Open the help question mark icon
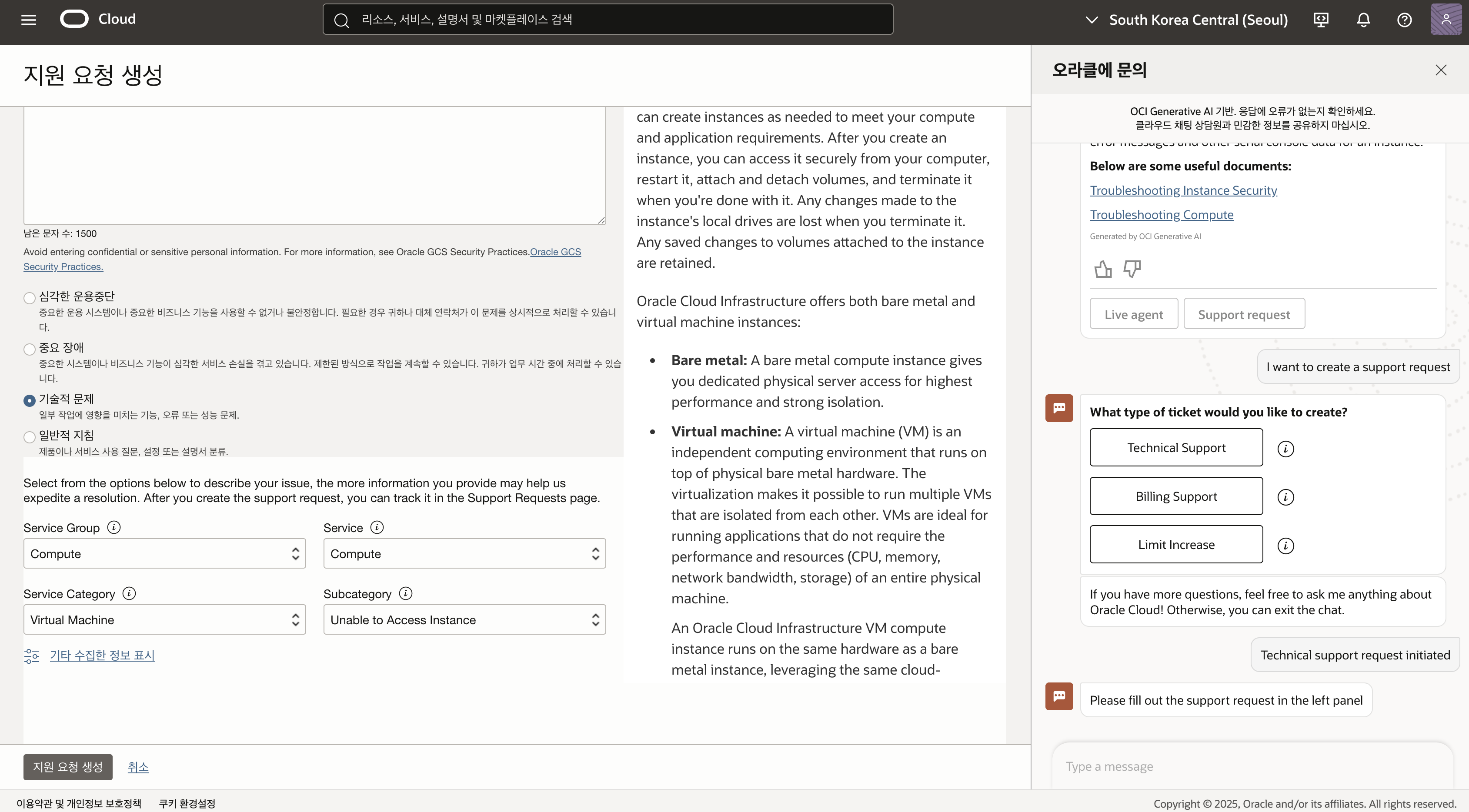This screenshot has height=812, width=1469. coord(1404,20)
